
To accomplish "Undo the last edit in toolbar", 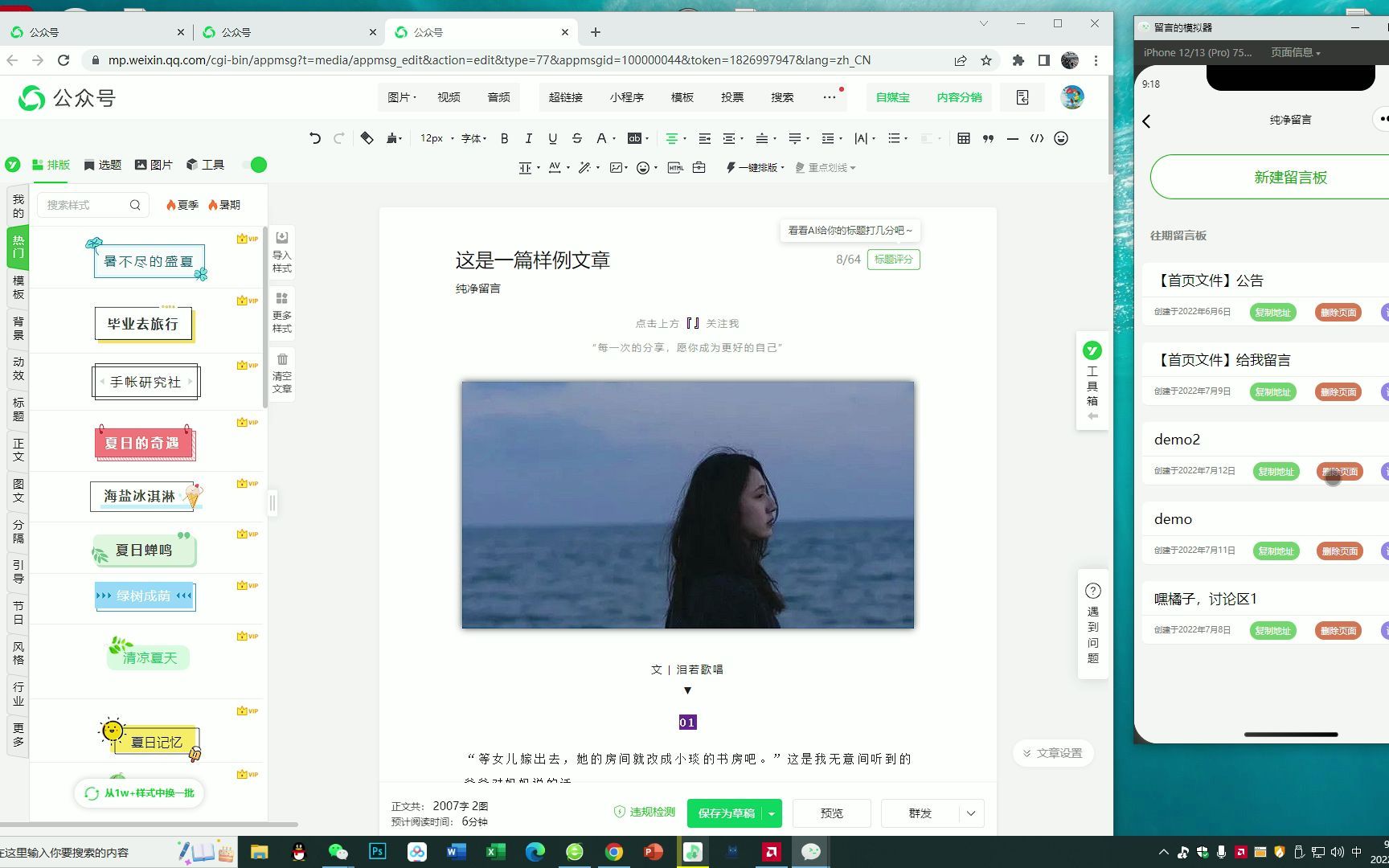I will (314, 138).
